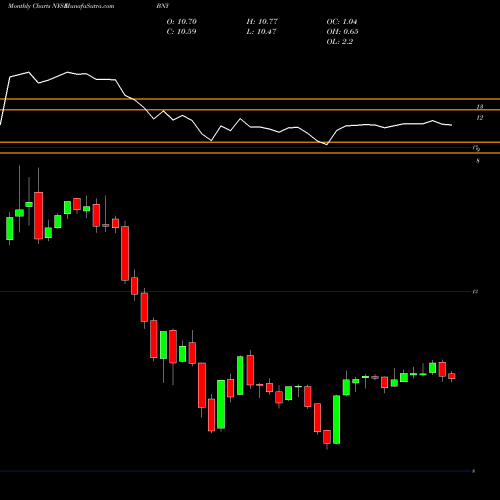Select the high value "H: 10.77"
This screenshot has width=500, height=500.
tap(262, 22)
